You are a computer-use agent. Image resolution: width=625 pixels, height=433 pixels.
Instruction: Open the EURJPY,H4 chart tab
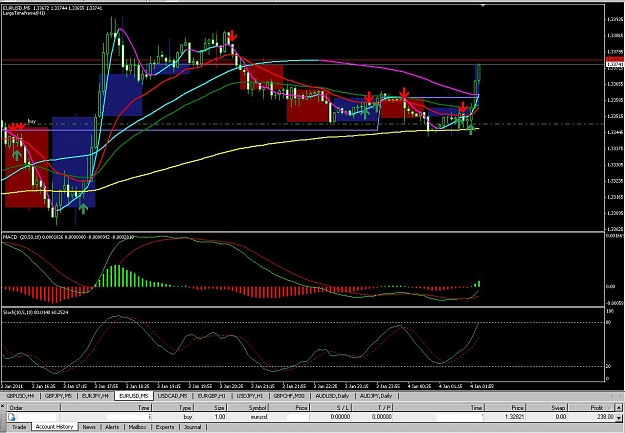95,396
